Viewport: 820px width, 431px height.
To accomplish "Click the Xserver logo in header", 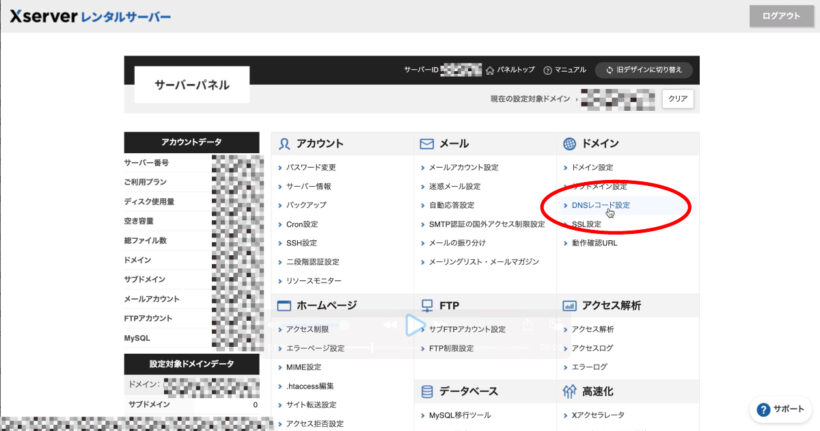I will (x=90, y=17).
